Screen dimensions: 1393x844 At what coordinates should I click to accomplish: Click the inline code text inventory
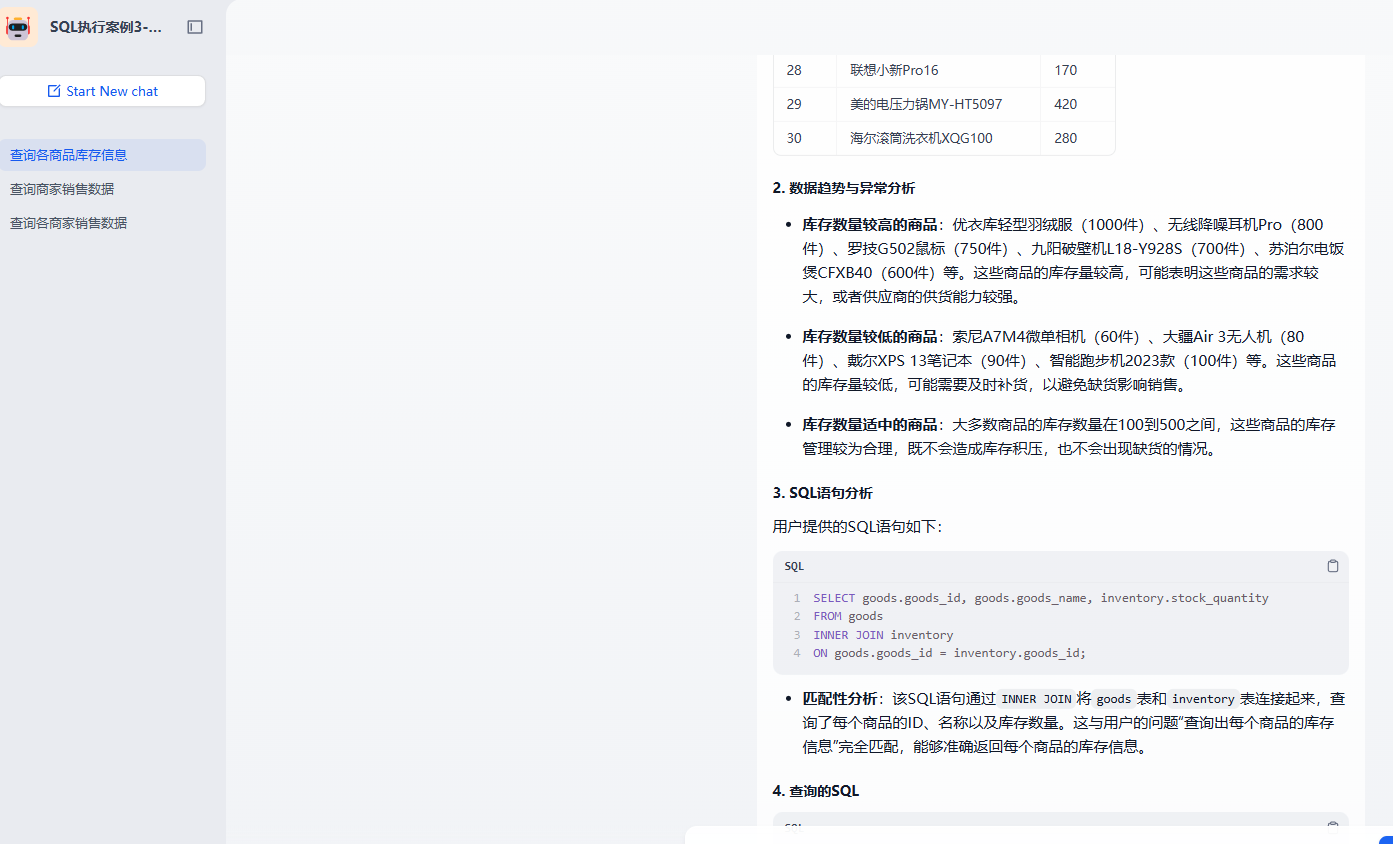(1203, 699)
